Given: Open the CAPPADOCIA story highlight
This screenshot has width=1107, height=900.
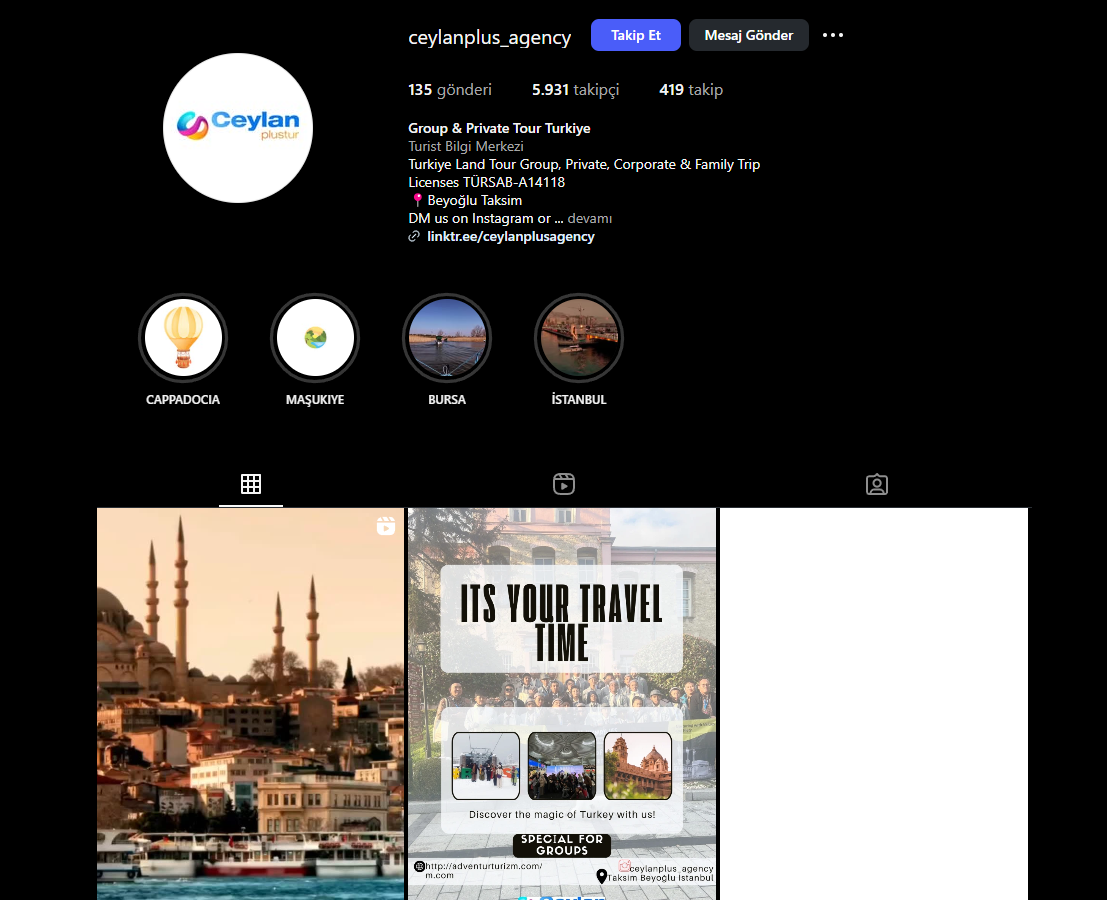Looking at the screenshot, I should coord(183,338).
